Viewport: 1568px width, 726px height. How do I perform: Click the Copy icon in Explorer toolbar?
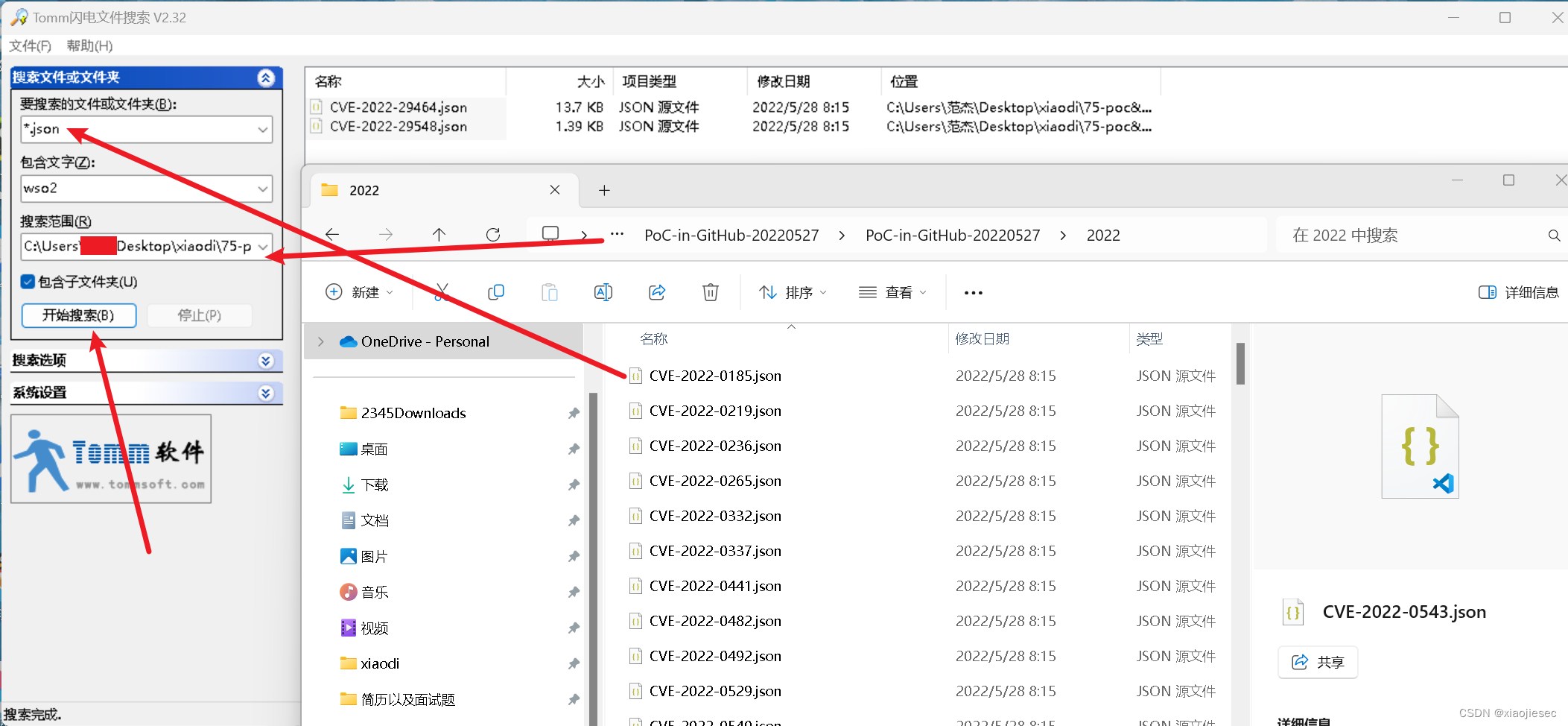tap(495, 291)
